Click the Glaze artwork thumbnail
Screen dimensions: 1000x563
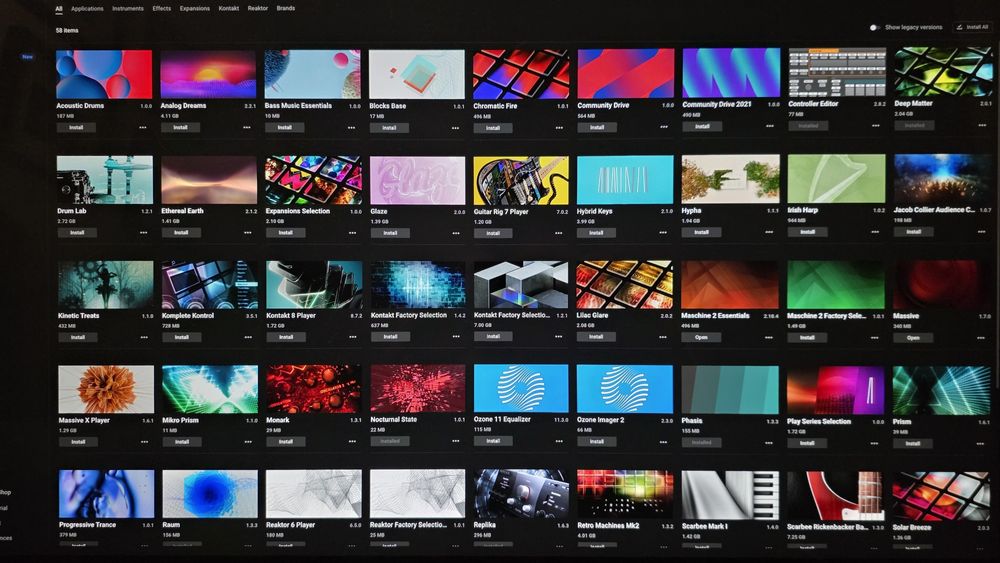417,180
